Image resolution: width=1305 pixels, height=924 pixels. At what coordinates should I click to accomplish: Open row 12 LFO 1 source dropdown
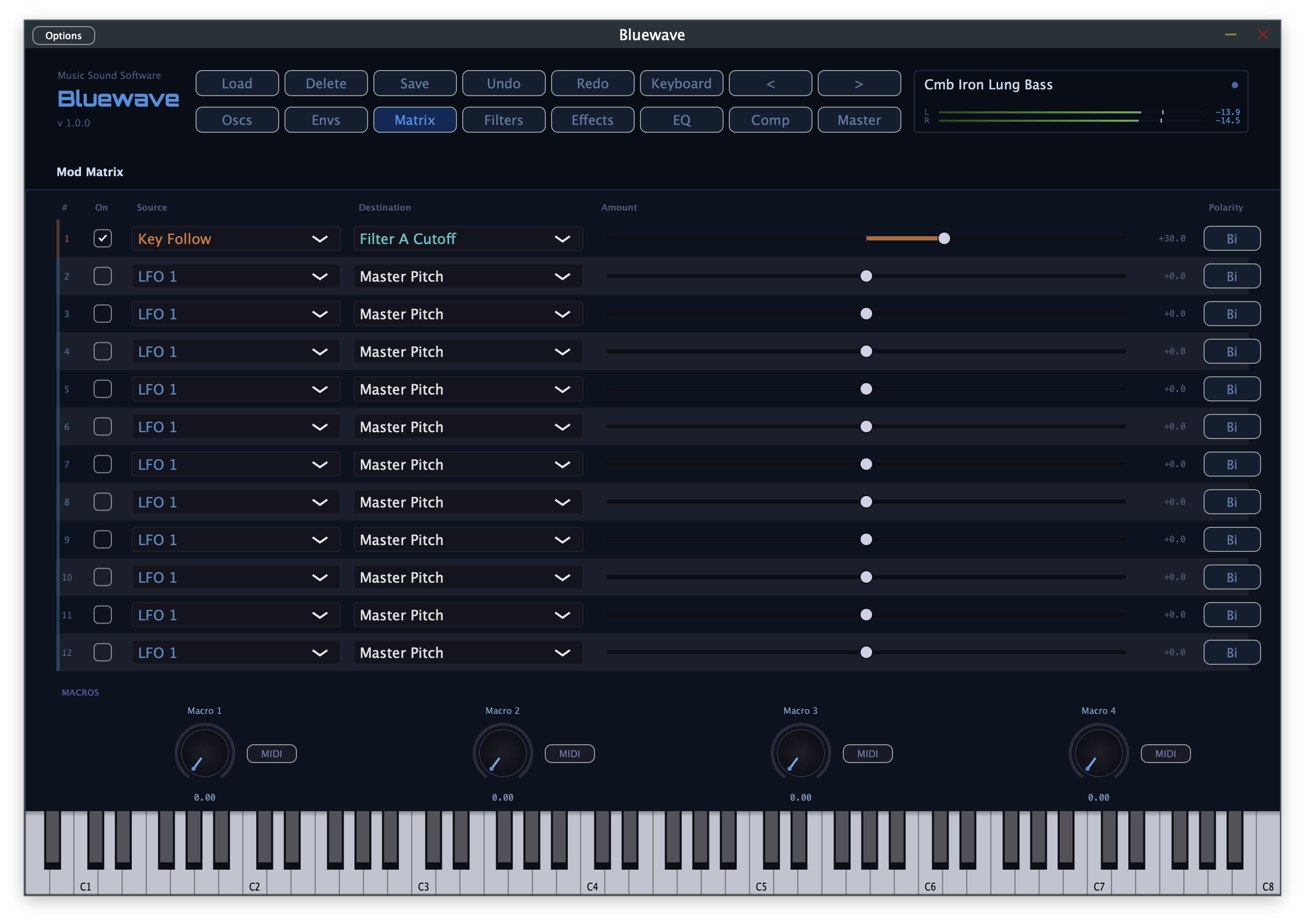click(x=236, y=653)
